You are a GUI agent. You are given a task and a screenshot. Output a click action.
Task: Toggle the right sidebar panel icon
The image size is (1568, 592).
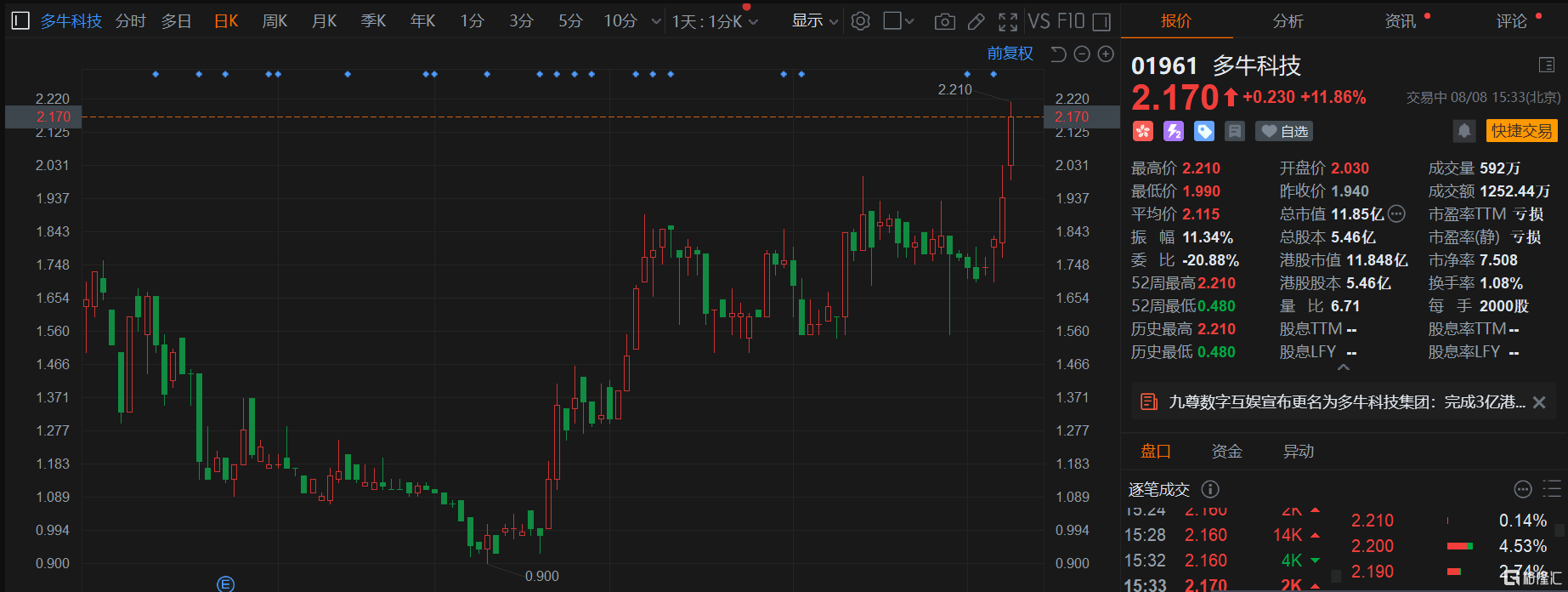tap(1101, 21)
